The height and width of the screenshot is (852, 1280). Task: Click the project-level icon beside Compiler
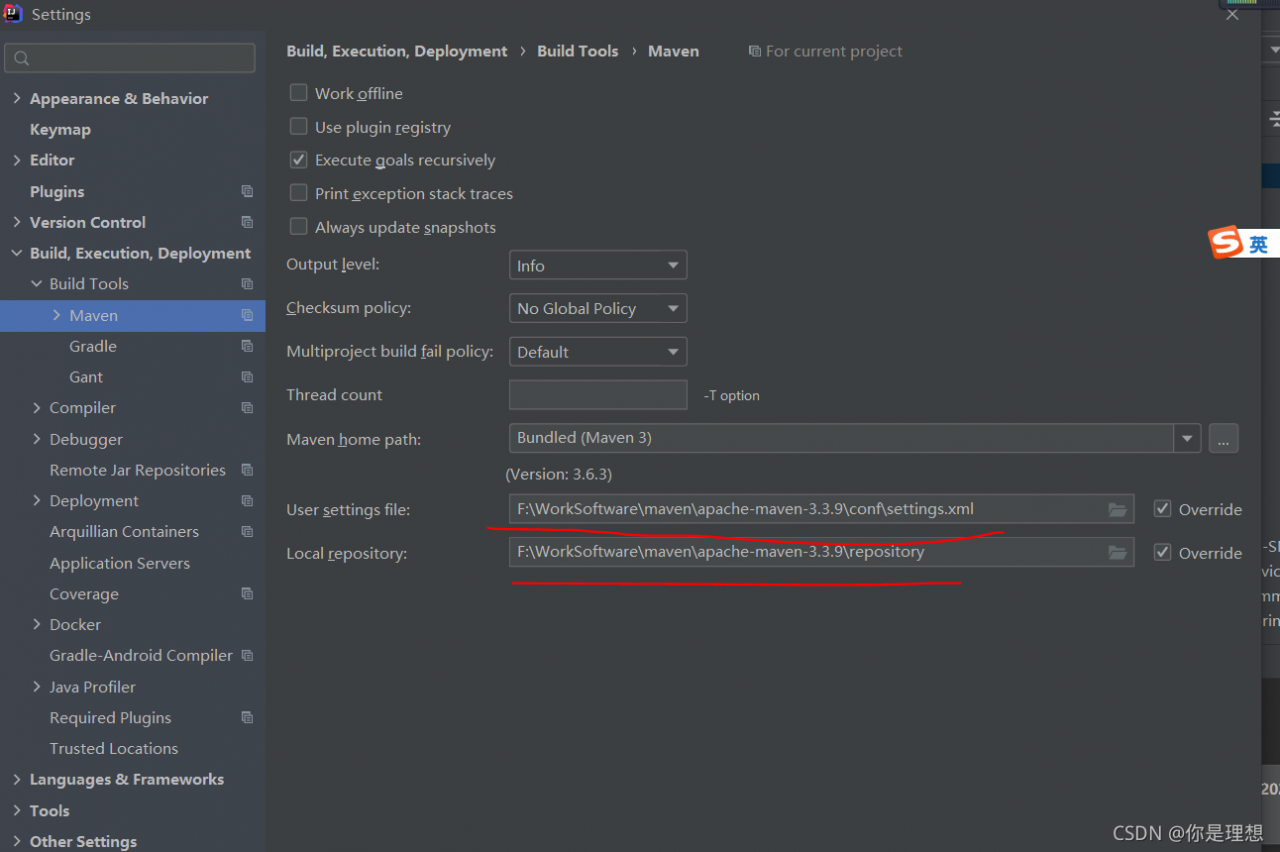tap(247, 408)
